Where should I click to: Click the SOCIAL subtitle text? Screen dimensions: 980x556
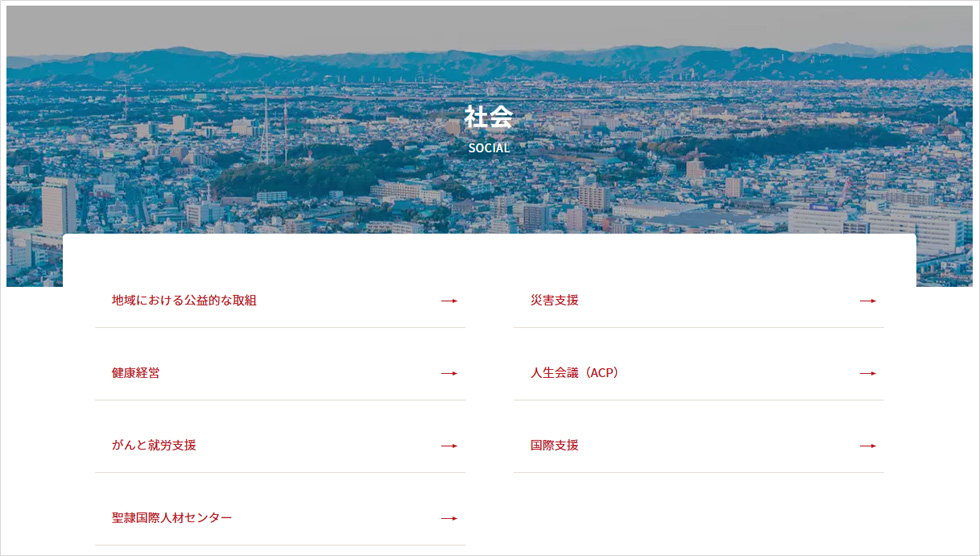coord(489,148)
